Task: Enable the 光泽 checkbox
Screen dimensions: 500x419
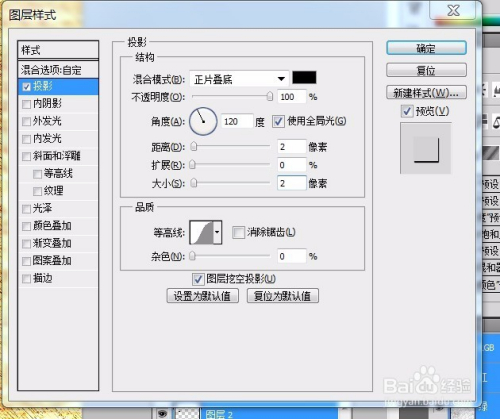Action: pos(26,209)
